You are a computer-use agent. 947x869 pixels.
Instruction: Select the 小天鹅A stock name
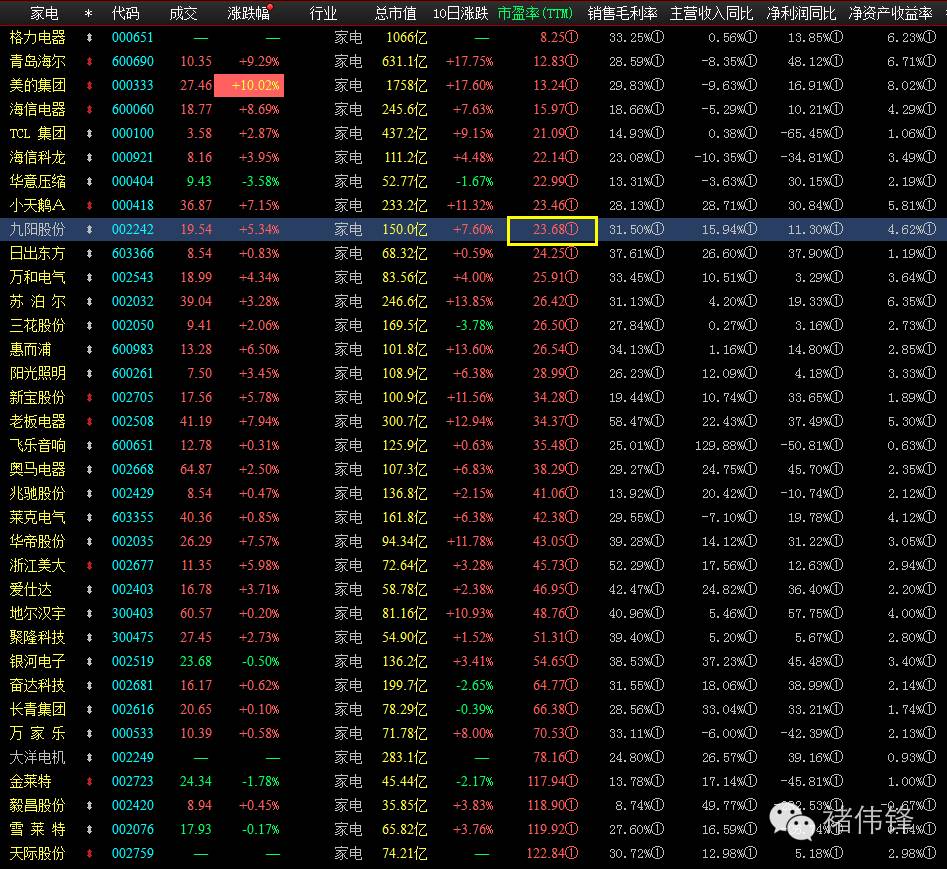pyautogui.click(x=37, y=205)
